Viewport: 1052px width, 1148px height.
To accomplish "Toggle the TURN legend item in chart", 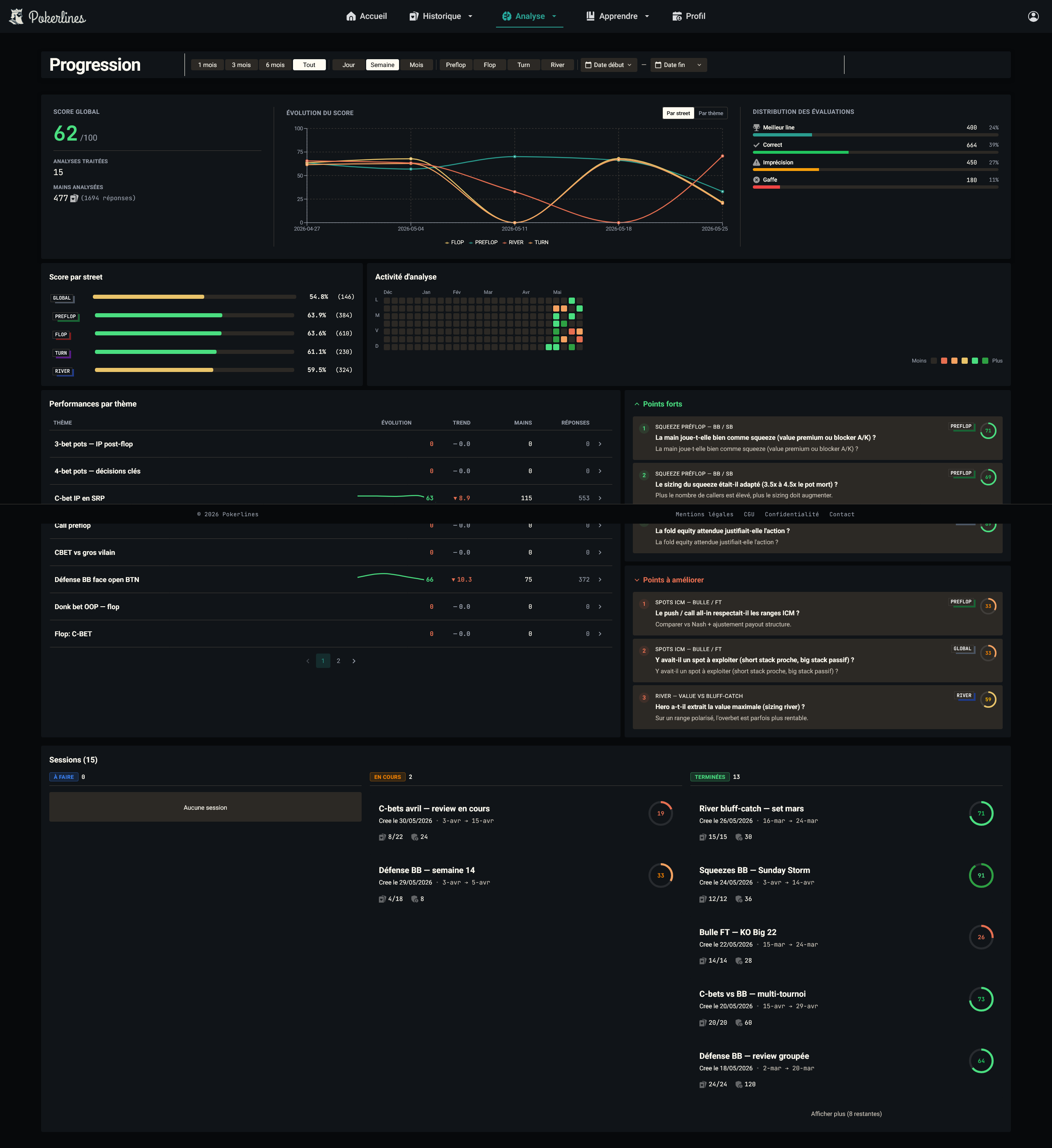I will pyautogui.click(x=538, y=243).
